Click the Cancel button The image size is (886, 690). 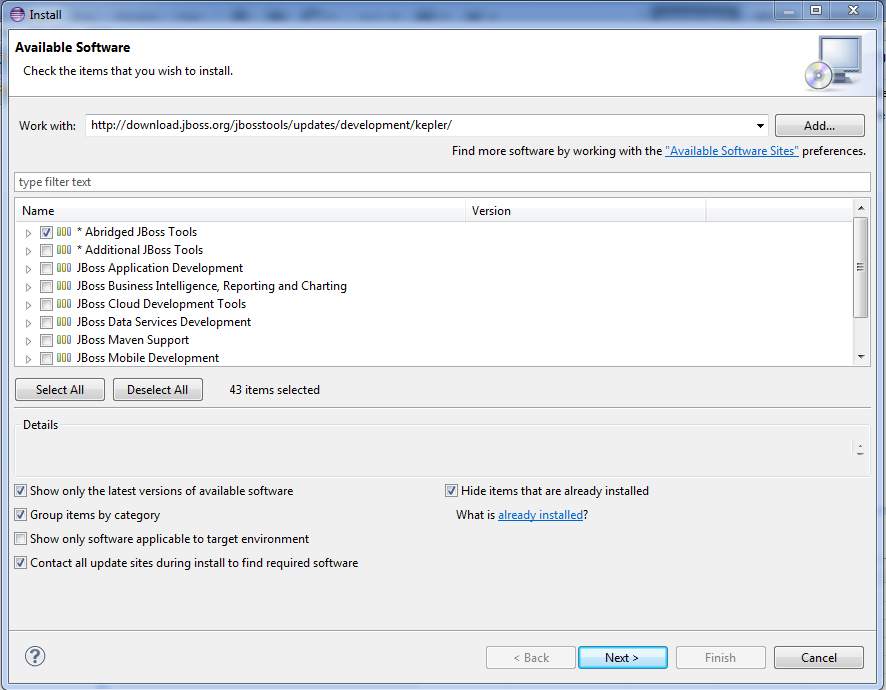pos(819,658)
